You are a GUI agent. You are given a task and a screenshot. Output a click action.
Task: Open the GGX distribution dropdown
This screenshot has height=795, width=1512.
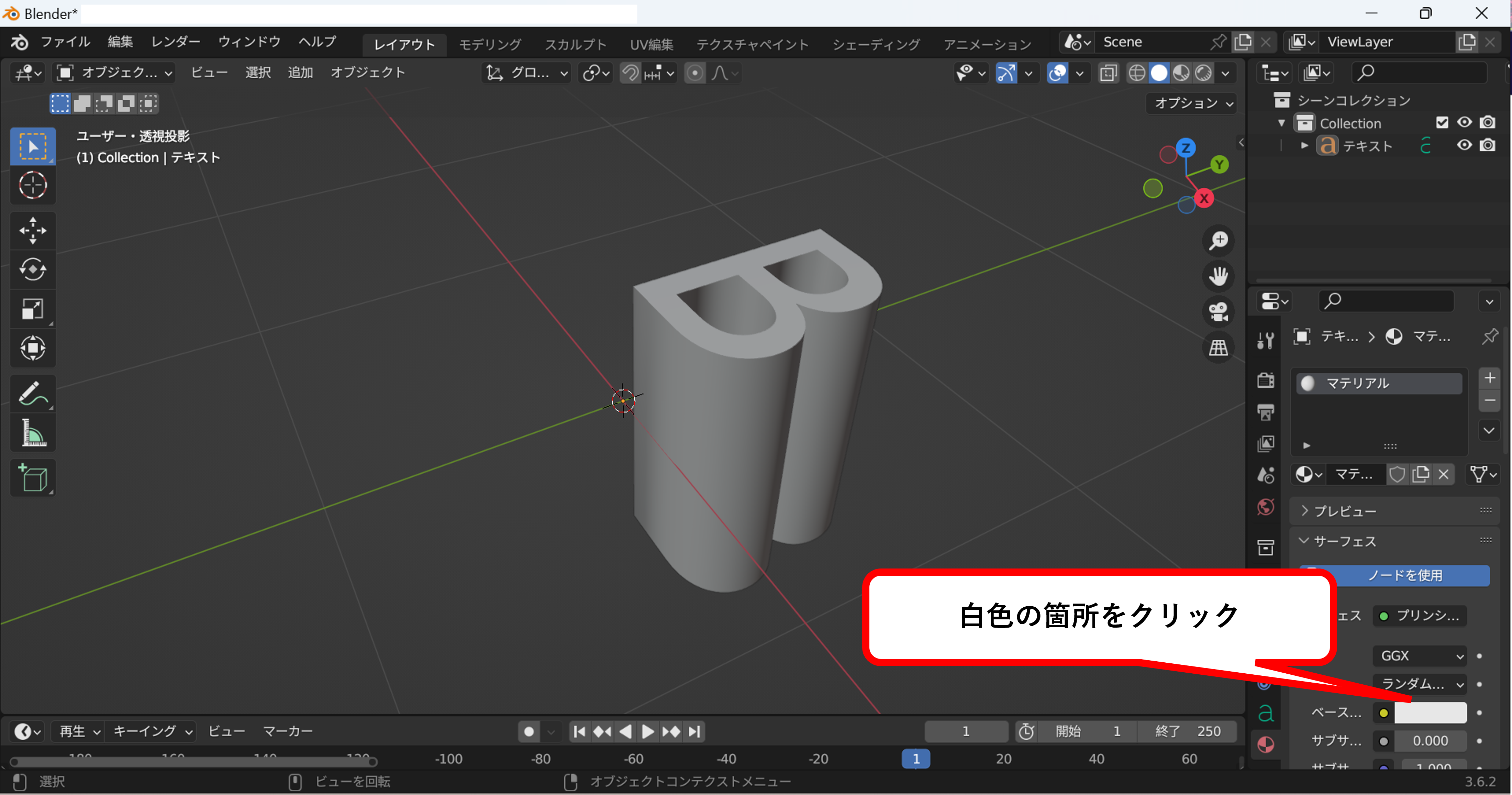tap(1419, 655)
